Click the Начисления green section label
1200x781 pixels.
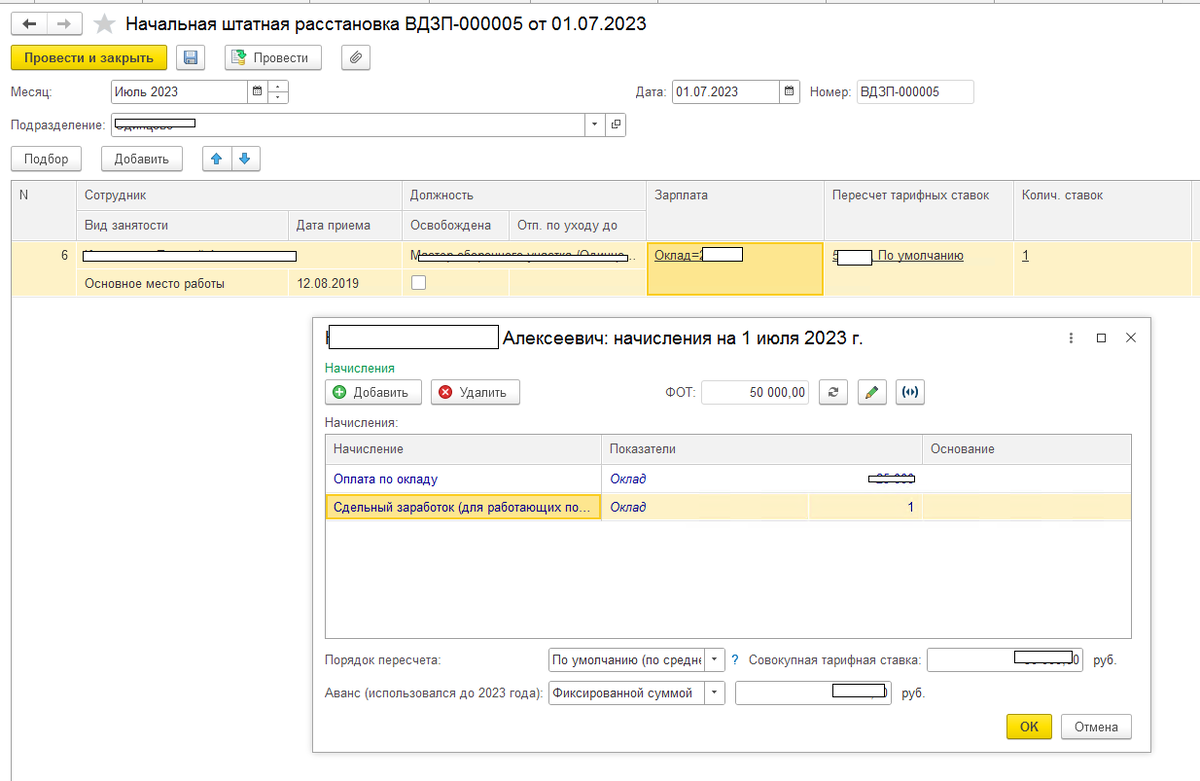(360, 368)
